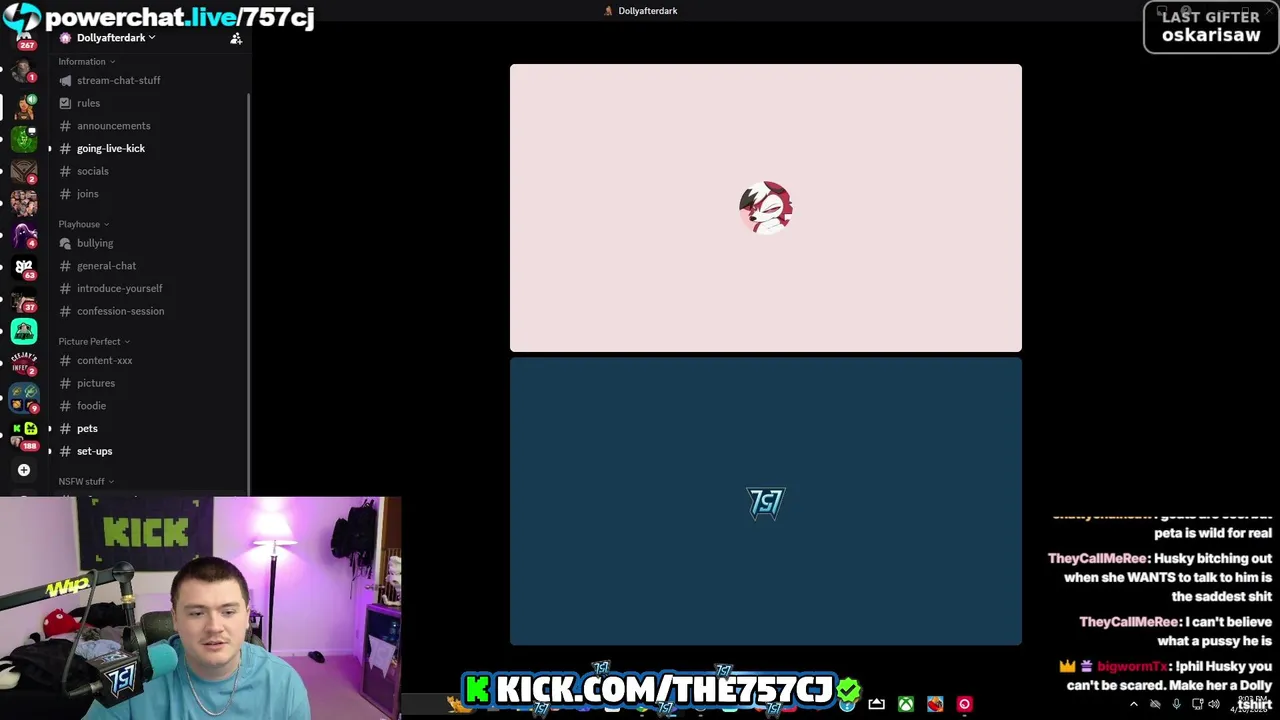Click the fox avatar in the pink tile

coord(766,208)
